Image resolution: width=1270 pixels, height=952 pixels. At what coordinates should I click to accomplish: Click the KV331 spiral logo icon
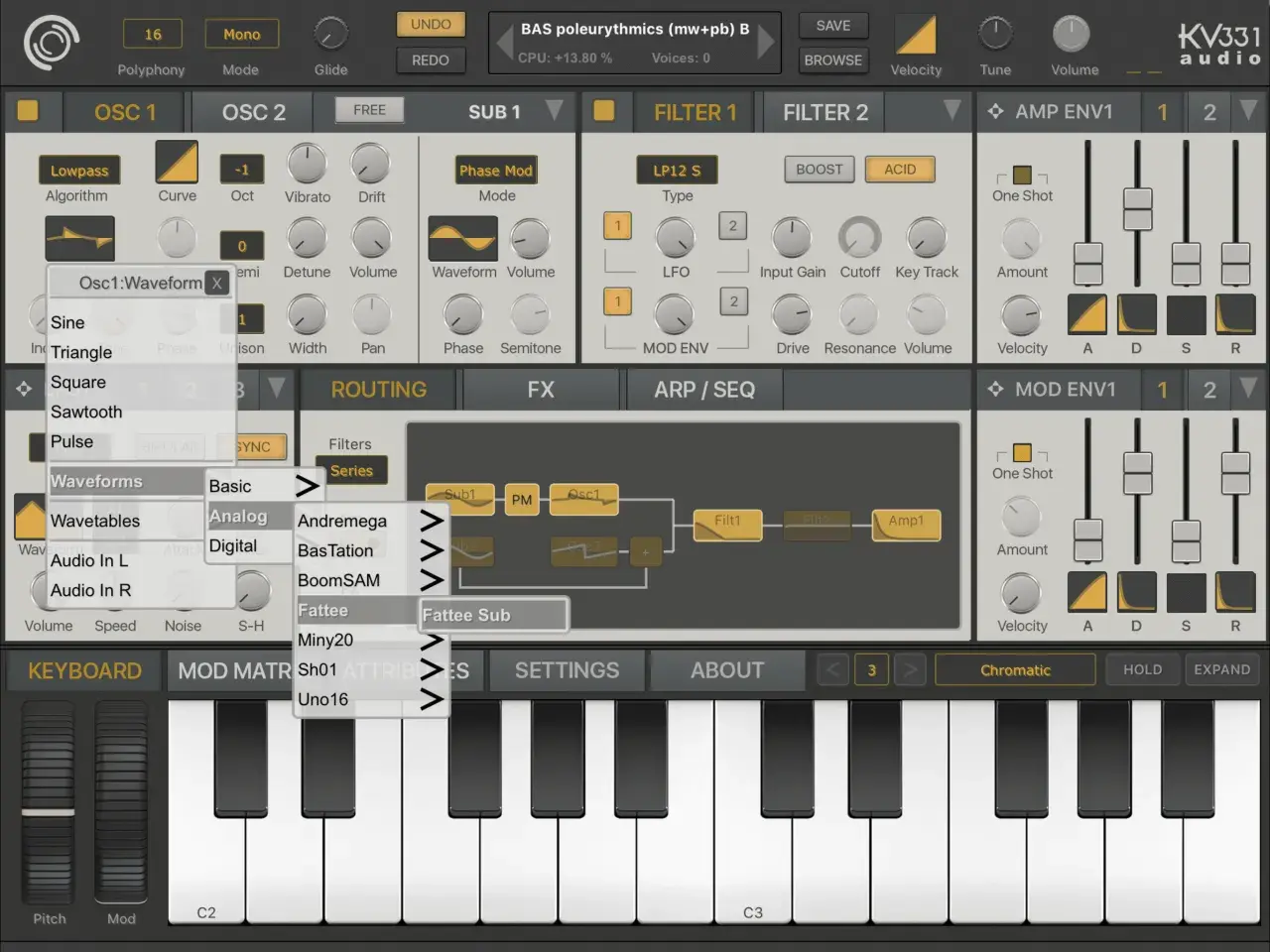point(52,43)
